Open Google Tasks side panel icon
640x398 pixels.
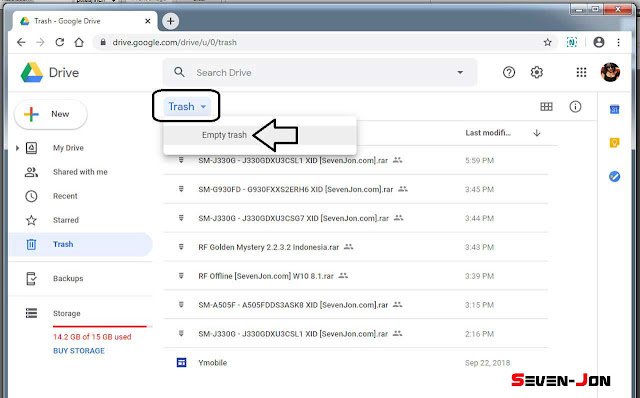pos(614,176)
